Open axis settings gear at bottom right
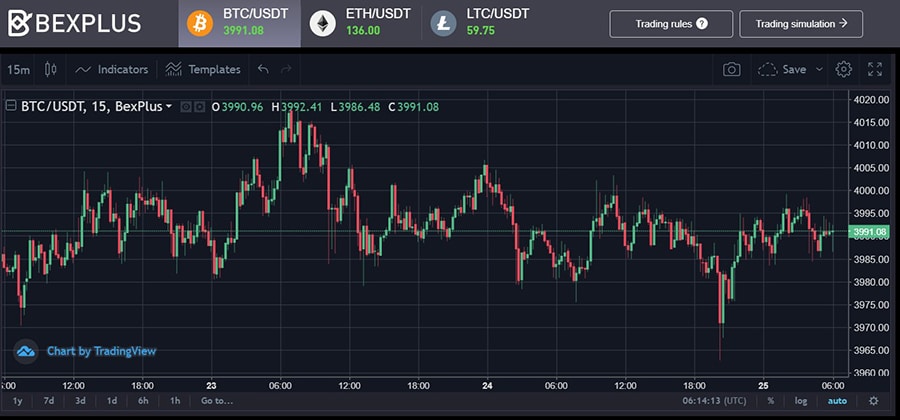 874,401
